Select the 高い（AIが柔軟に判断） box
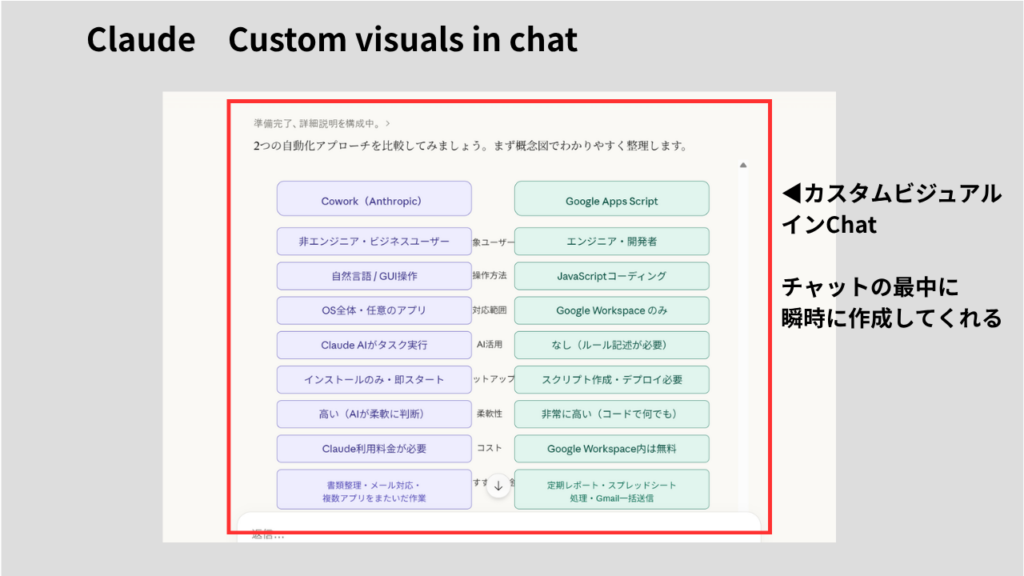1024x576 pixels. pos(373,414)
